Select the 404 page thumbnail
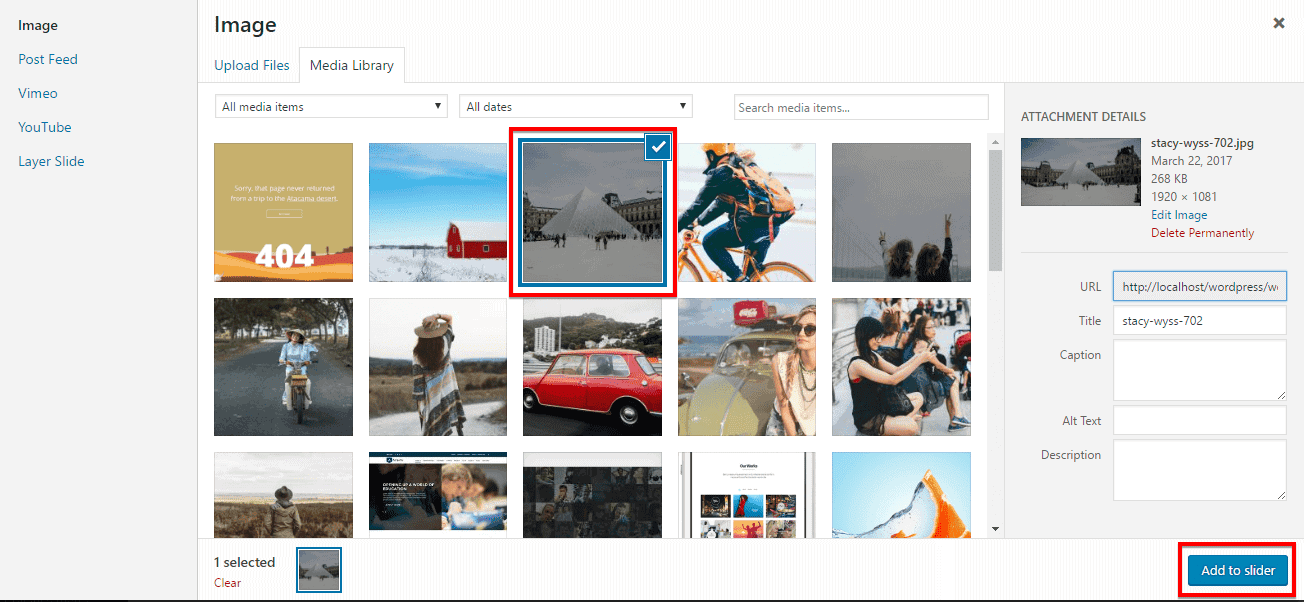 283,212
